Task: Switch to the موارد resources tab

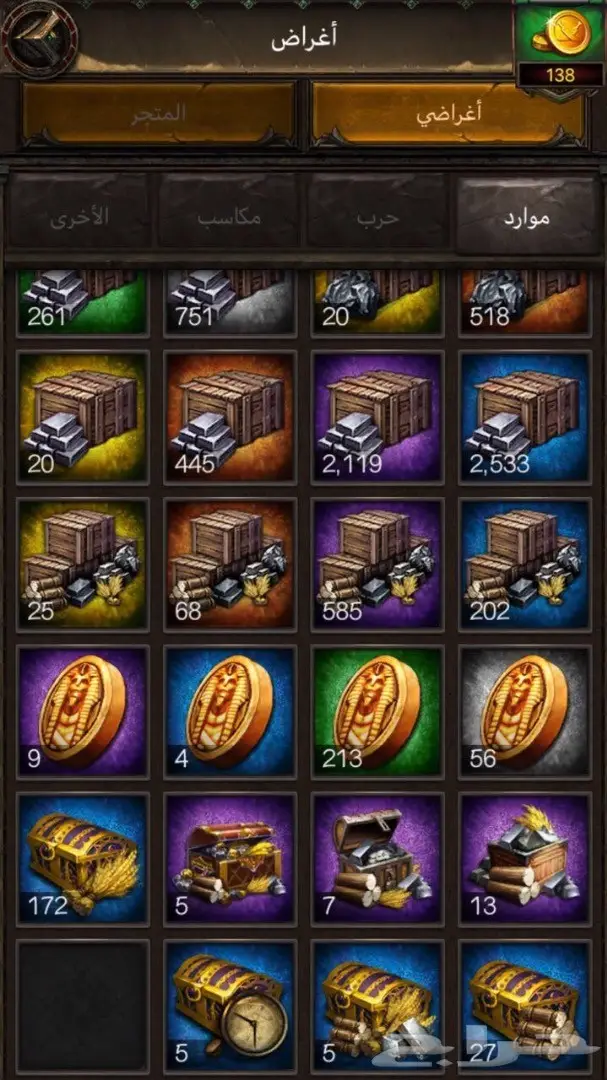Action: pos(528,216)
